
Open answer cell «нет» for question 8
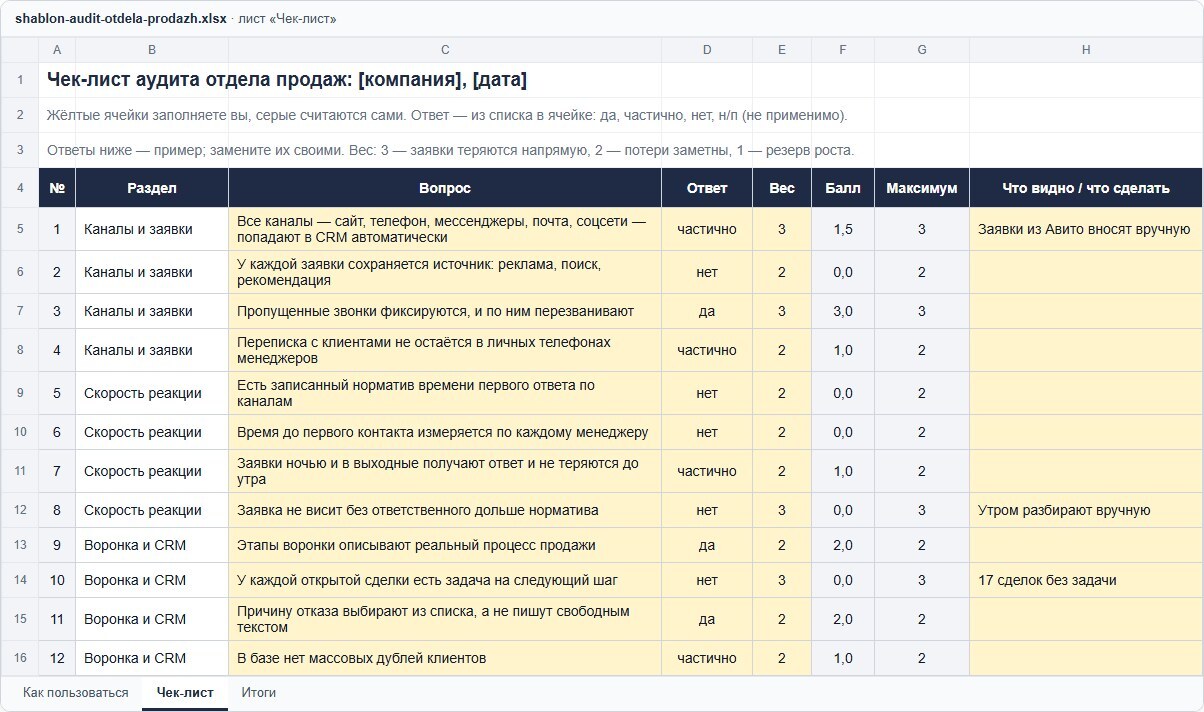point(707,510)
